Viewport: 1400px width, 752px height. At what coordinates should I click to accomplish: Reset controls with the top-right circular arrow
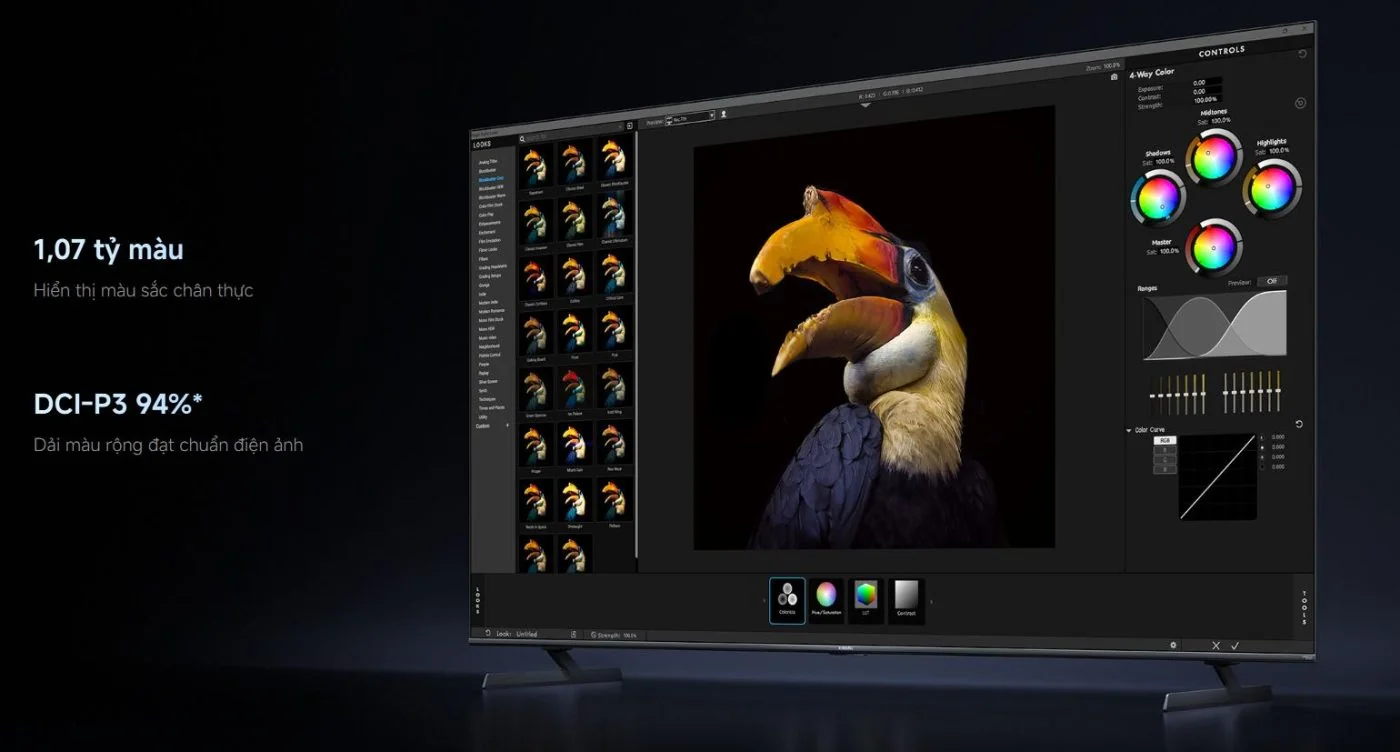coord(1302,54)
